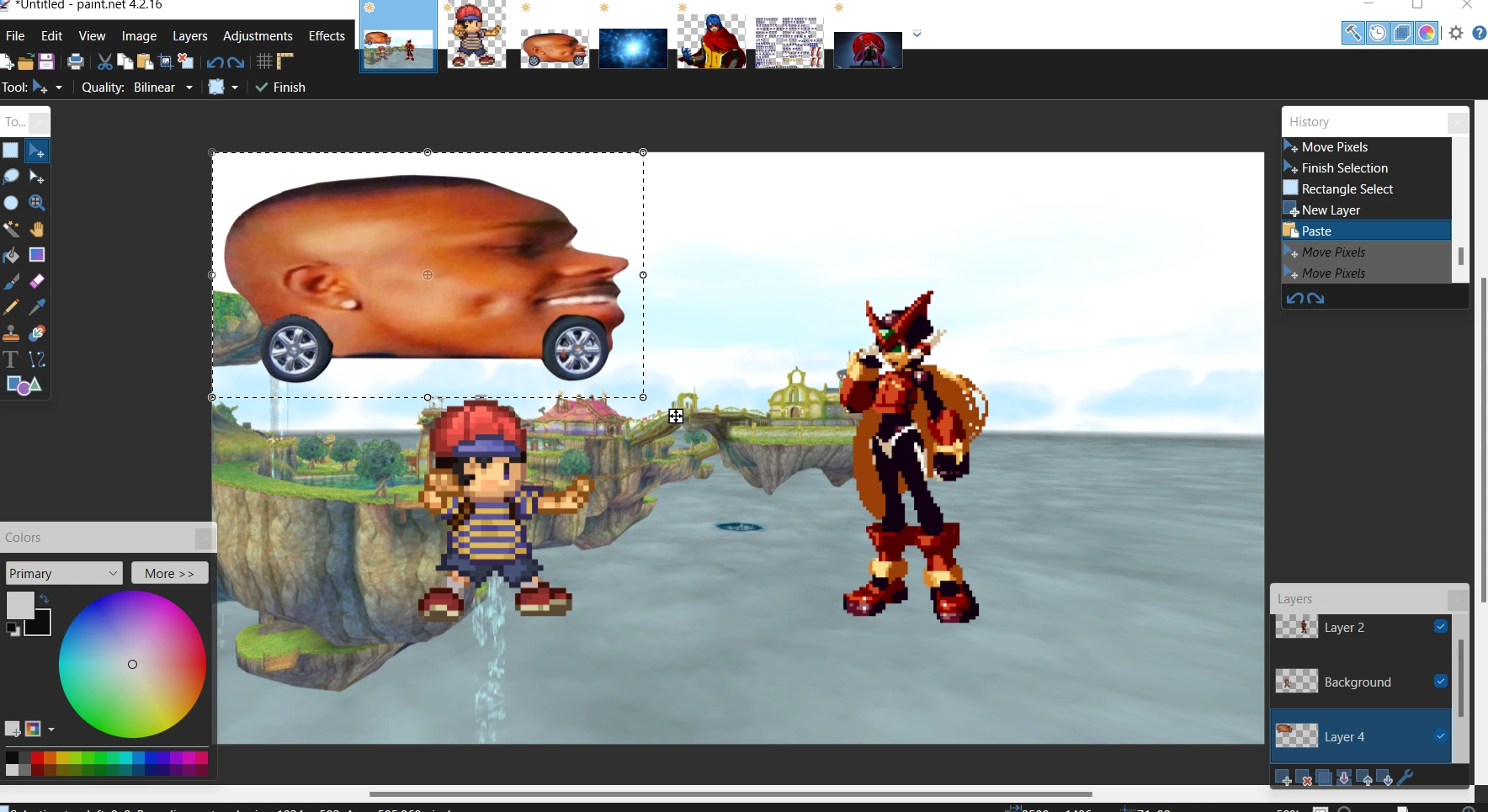1488x812 pixels.
Task: Select the Clone Stamp tool
Action: (x=11, y=333)
